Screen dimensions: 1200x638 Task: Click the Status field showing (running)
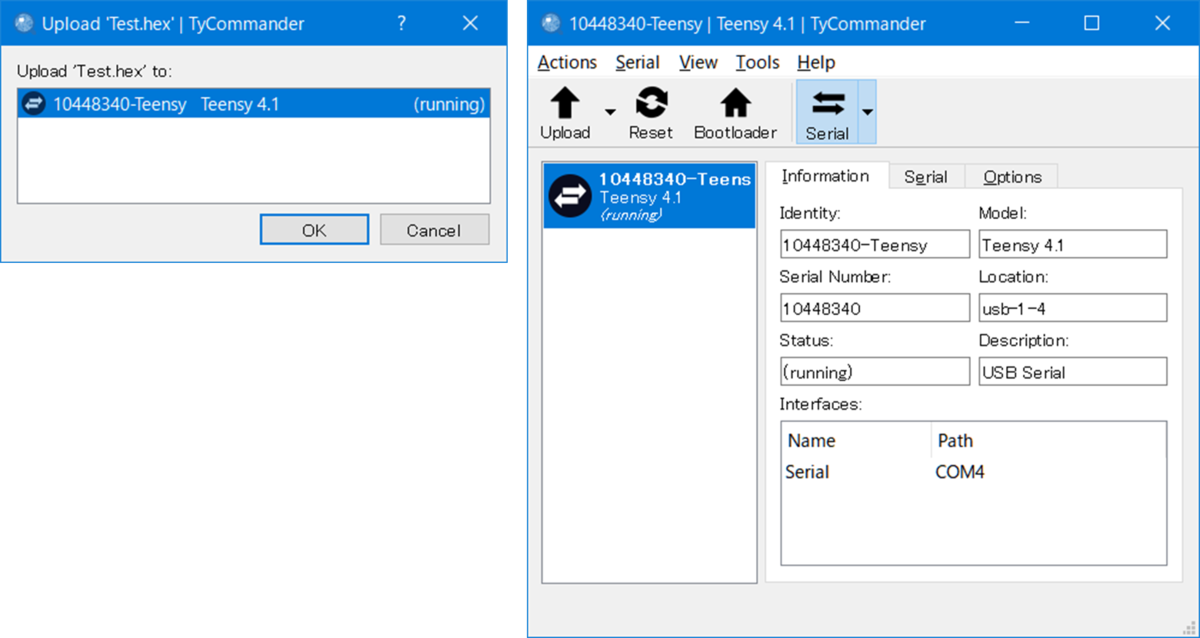pos(874,372)
